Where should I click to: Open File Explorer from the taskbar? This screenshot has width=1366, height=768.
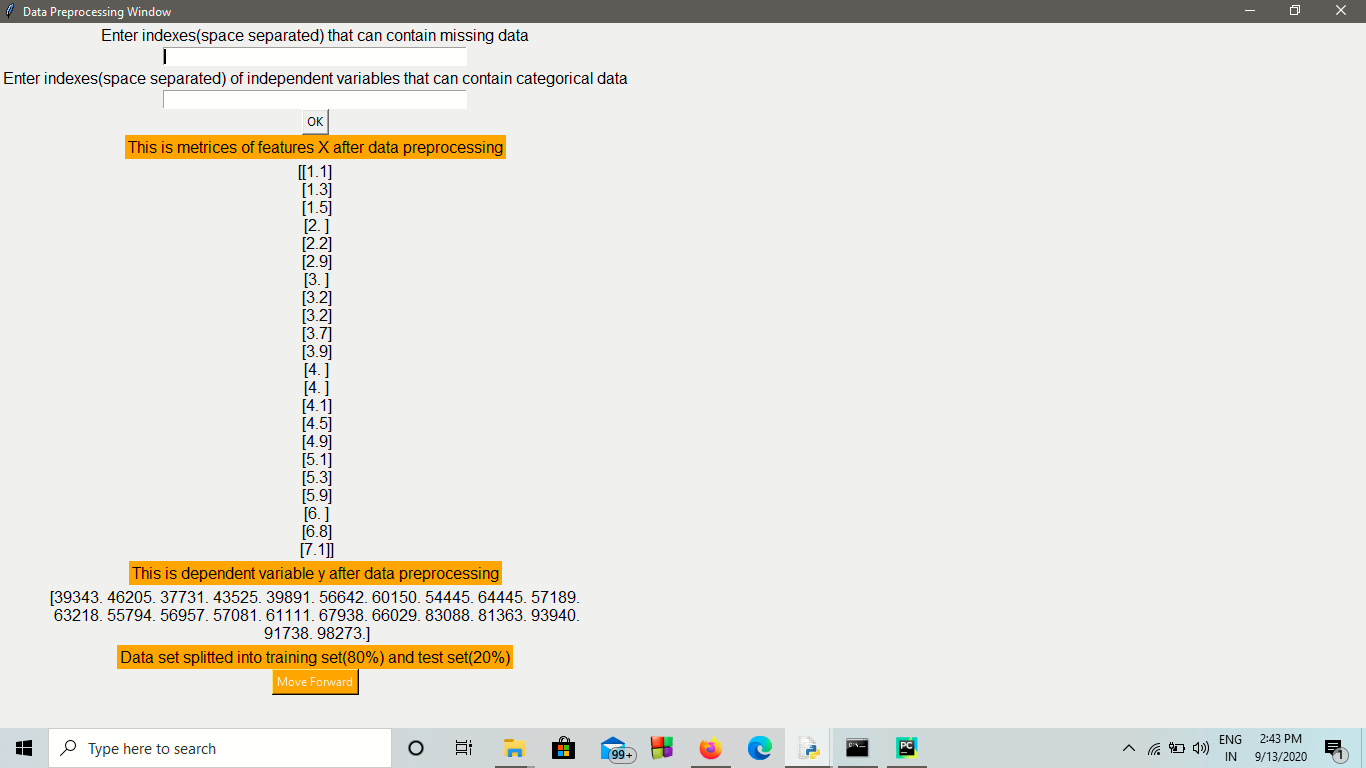click(514, 748)
